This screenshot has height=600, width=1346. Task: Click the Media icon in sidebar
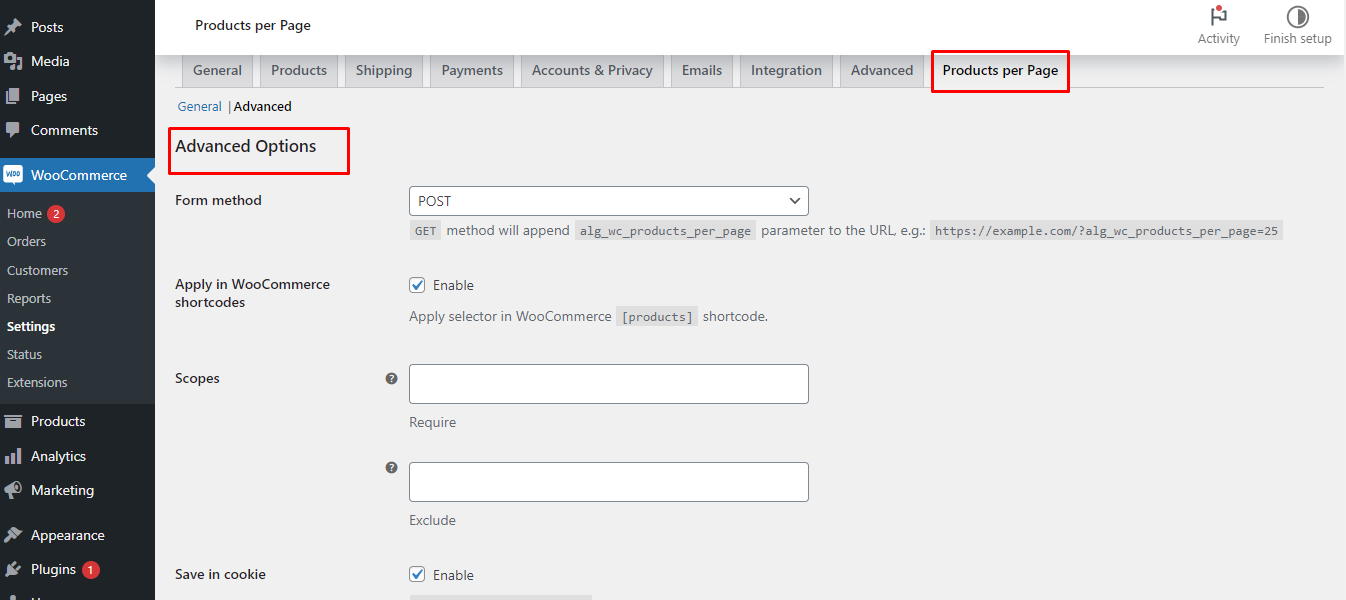coord(13,61)
